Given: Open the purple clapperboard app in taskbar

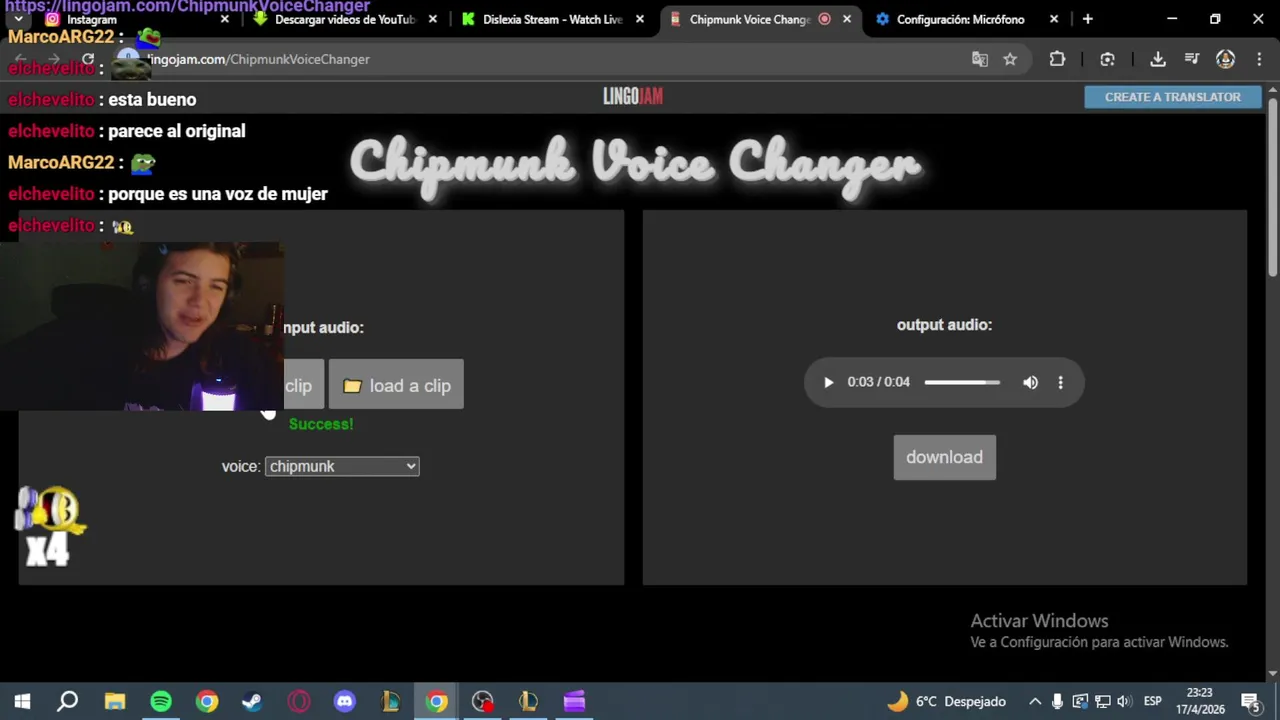Looking at the screenshot, I should tap(574, 701).
